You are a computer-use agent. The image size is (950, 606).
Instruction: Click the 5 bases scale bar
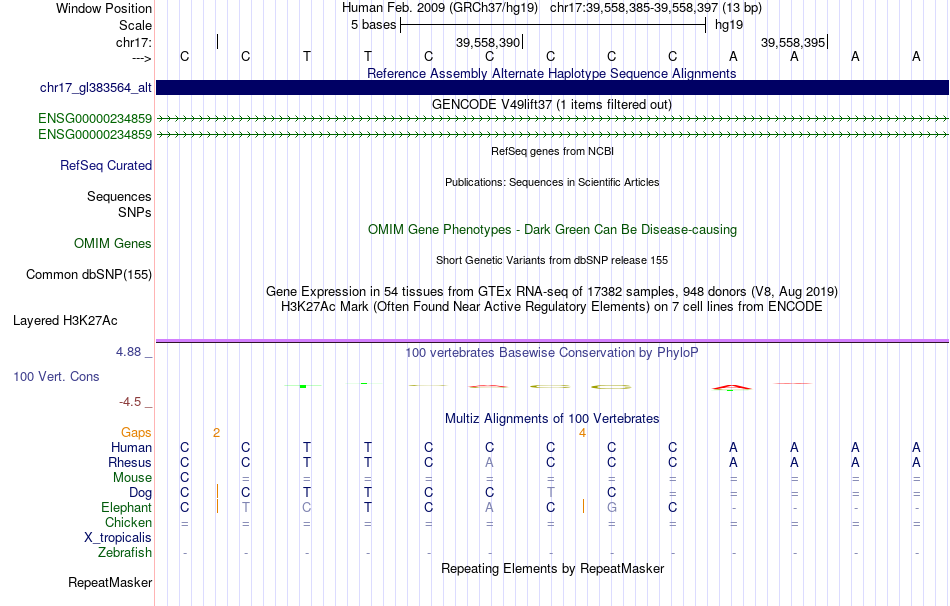553,25
